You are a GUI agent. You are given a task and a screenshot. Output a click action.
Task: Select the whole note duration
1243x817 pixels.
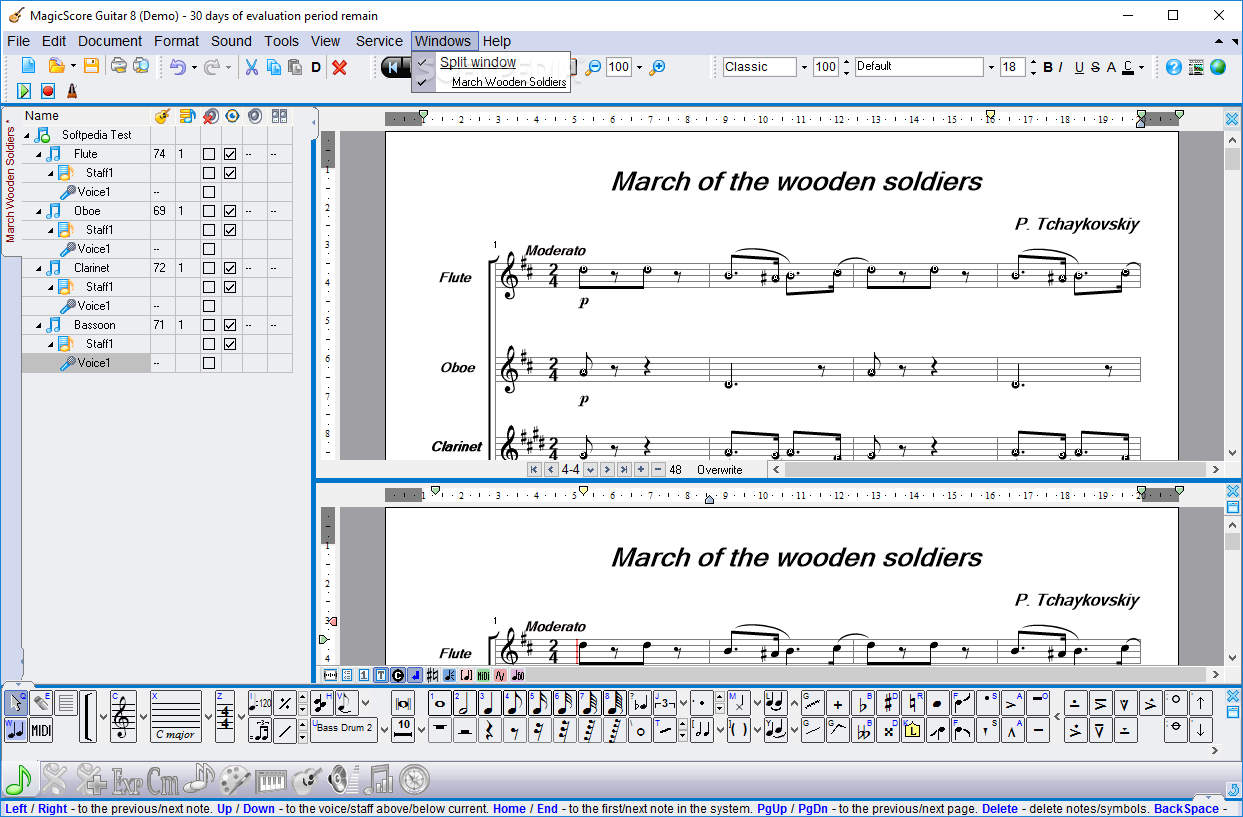(439, 703)
